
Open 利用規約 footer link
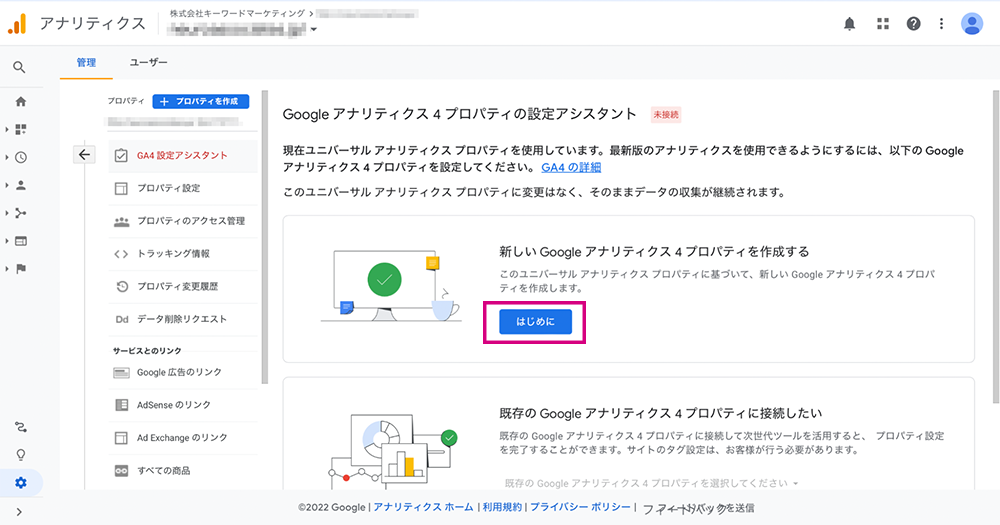pyautogui.click(x=502, y=507)
